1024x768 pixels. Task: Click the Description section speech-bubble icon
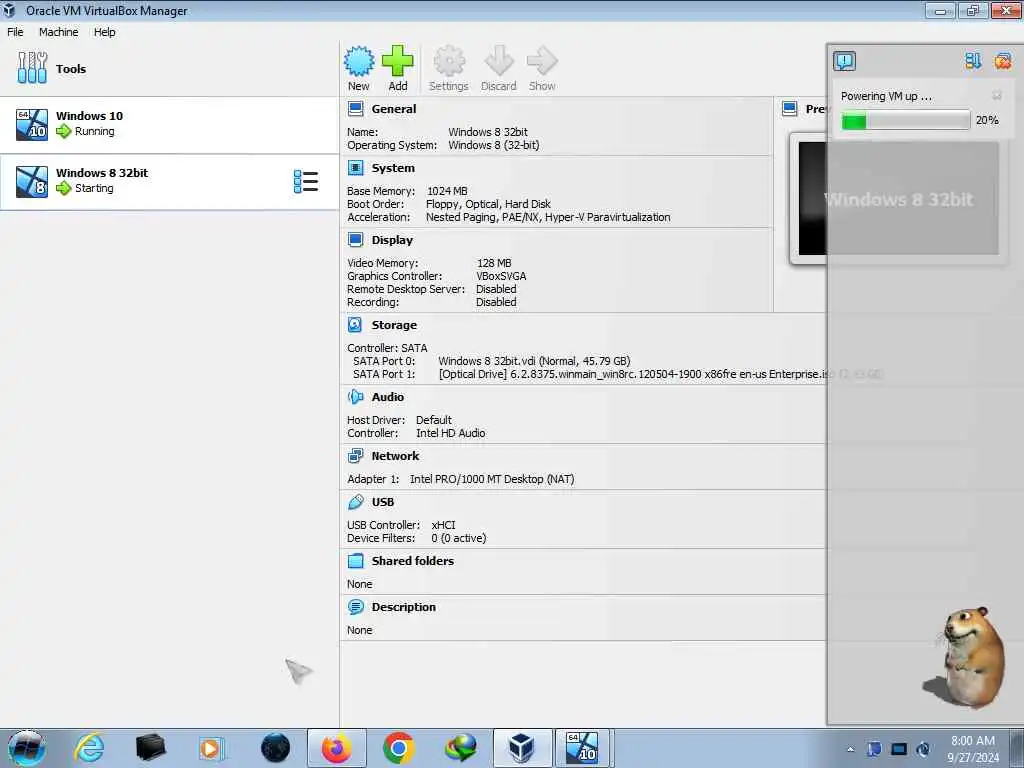coord(356,607)
